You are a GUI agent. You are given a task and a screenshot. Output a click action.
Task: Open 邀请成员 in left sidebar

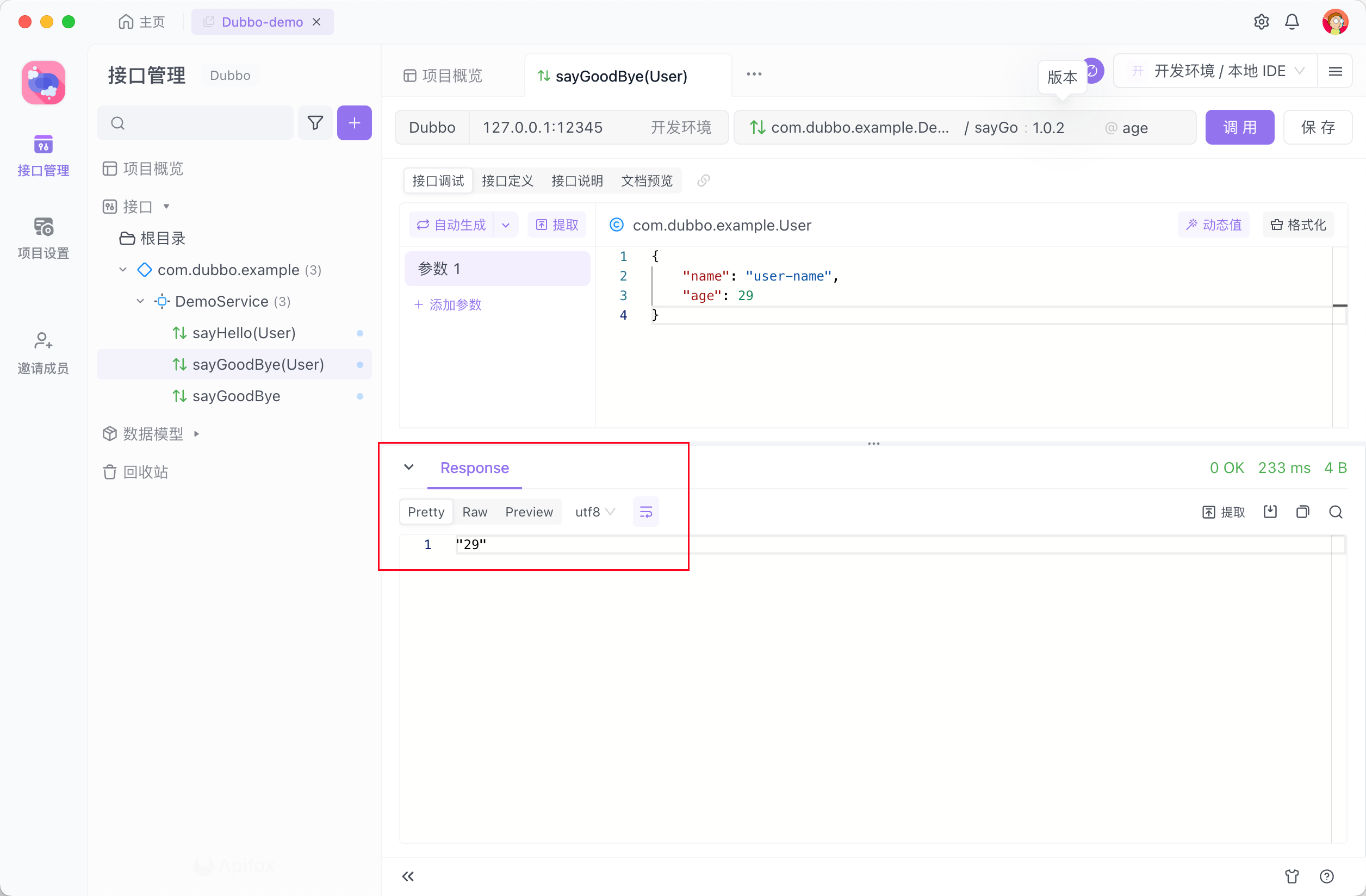coord(43,353)
